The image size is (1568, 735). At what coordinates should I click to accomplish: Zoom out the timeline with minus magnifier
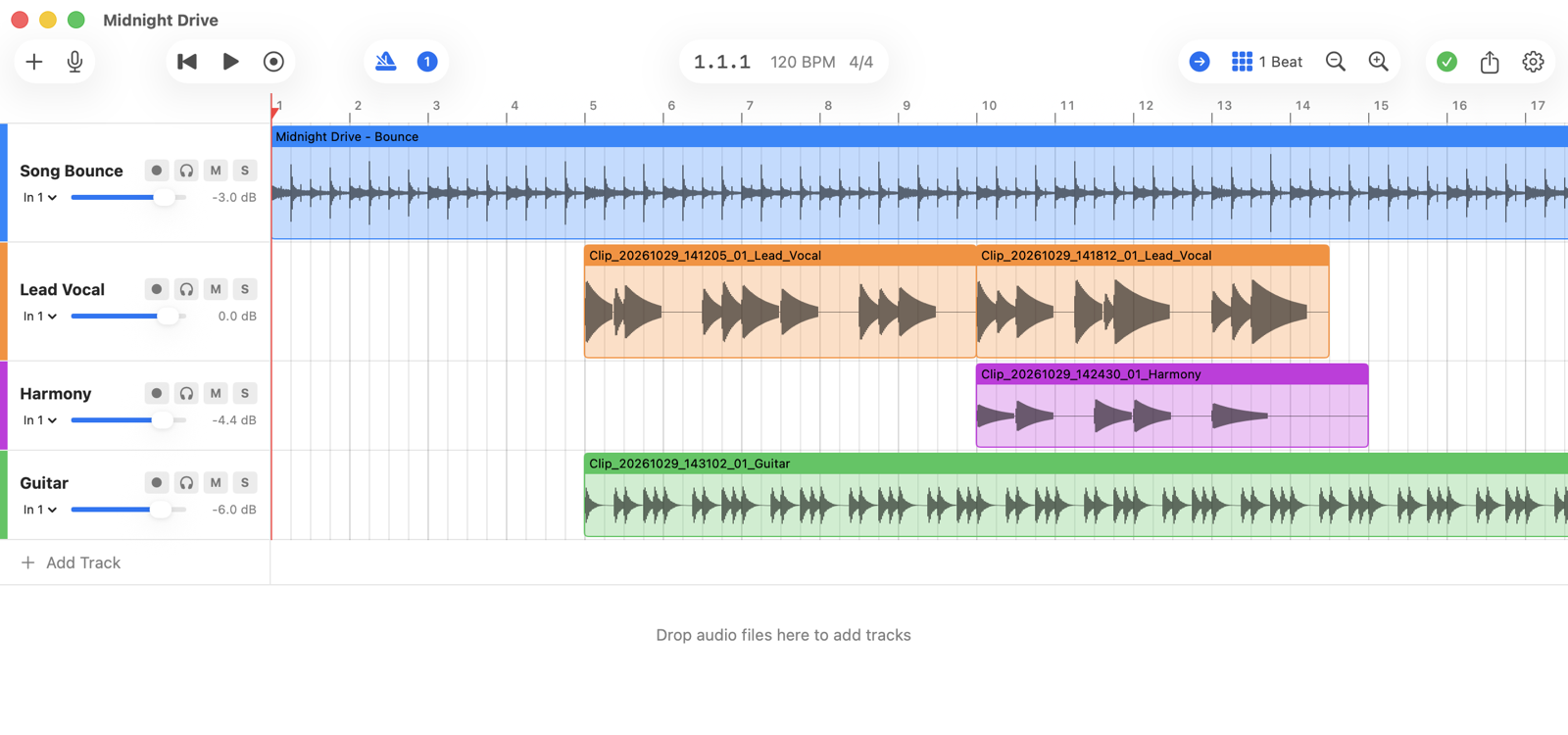click(x=1336, y=62)
